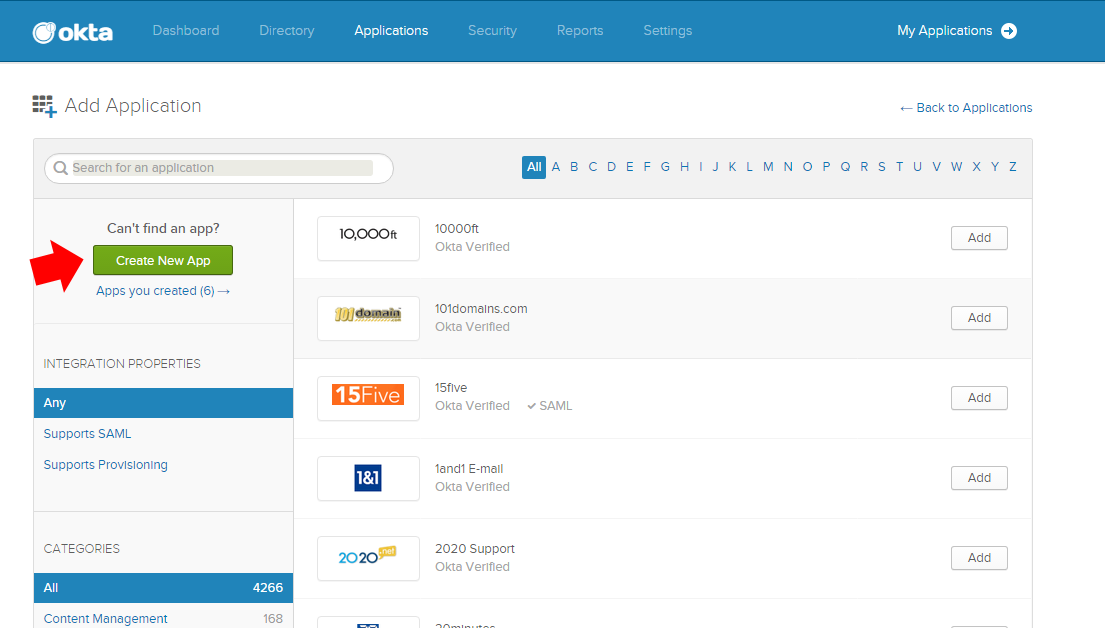Click the 15five app name

click(x=451, y=388)
